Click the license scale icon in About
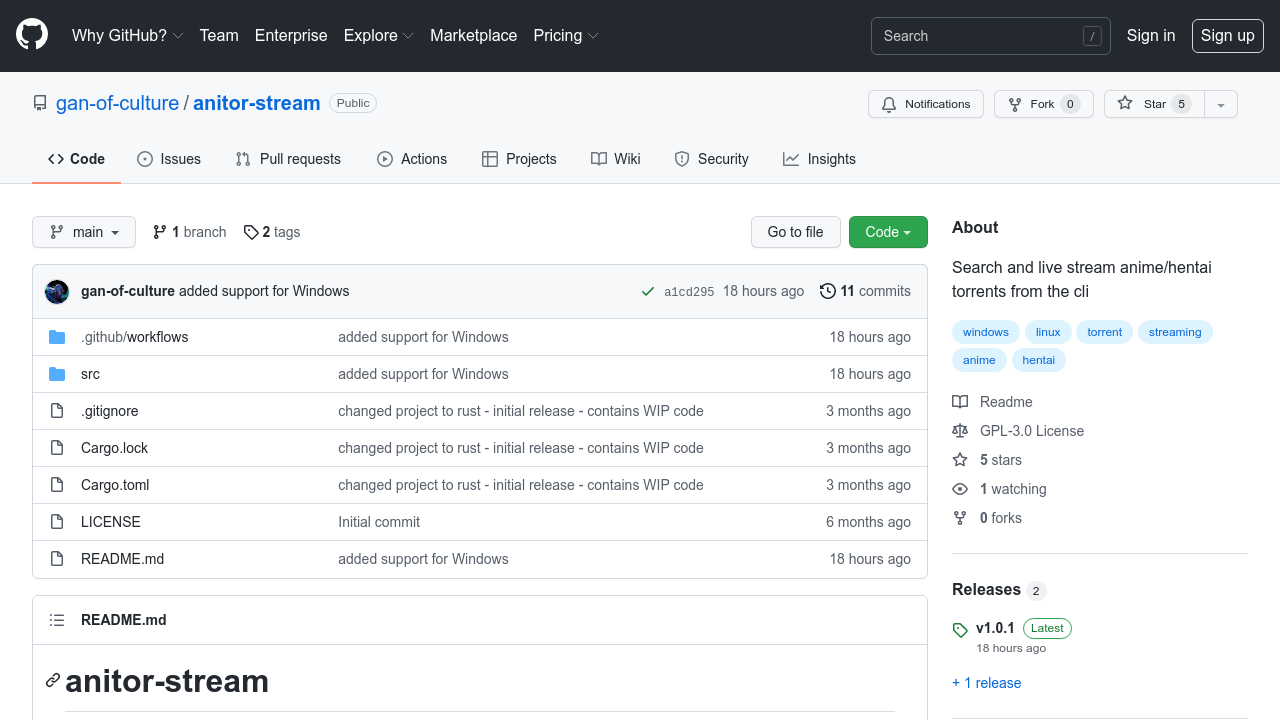1280x720 pixels. click(960, 431)
